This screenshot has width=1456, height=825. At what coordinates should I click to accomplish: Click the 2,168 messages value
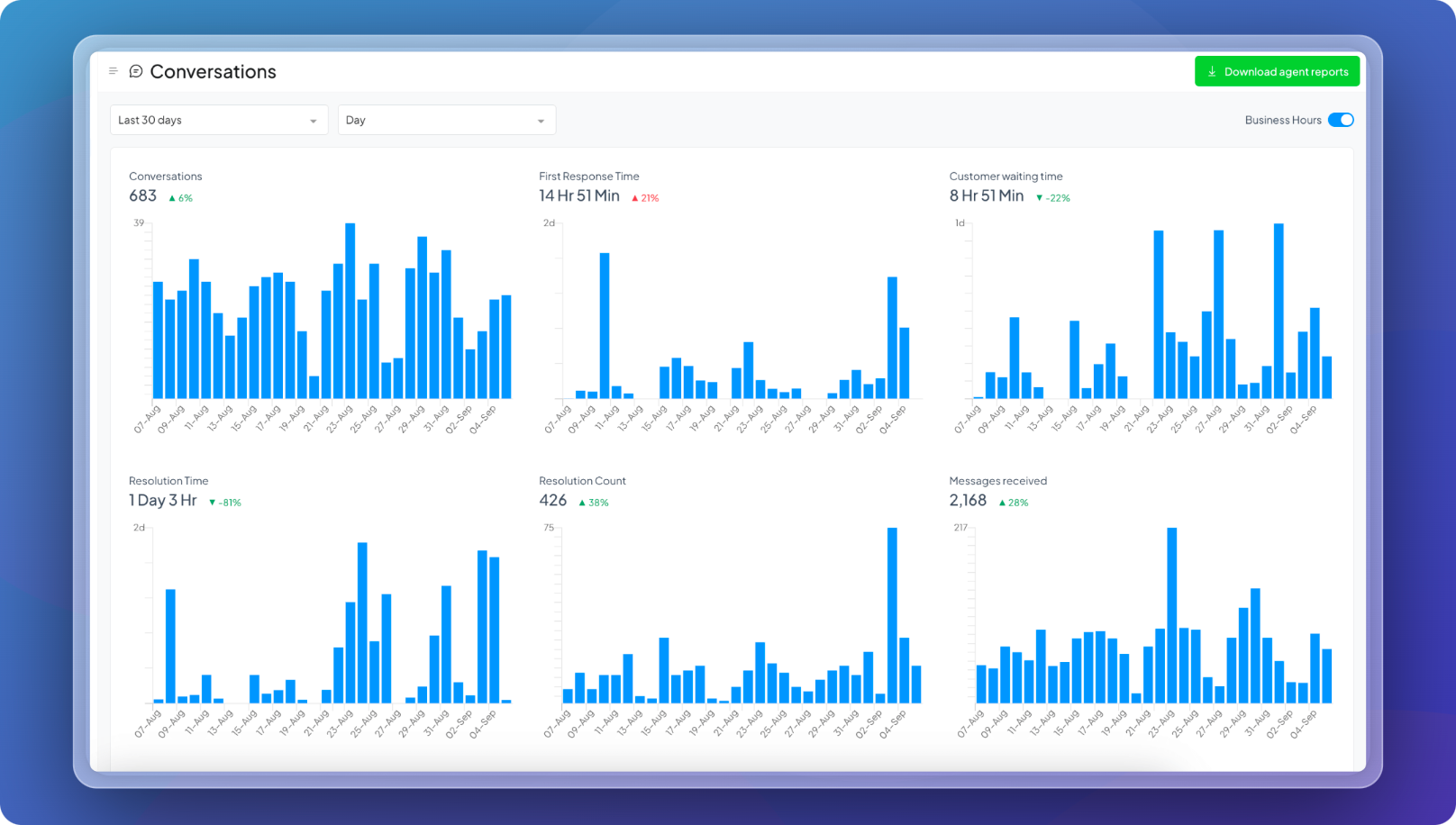tap(968, 501)
